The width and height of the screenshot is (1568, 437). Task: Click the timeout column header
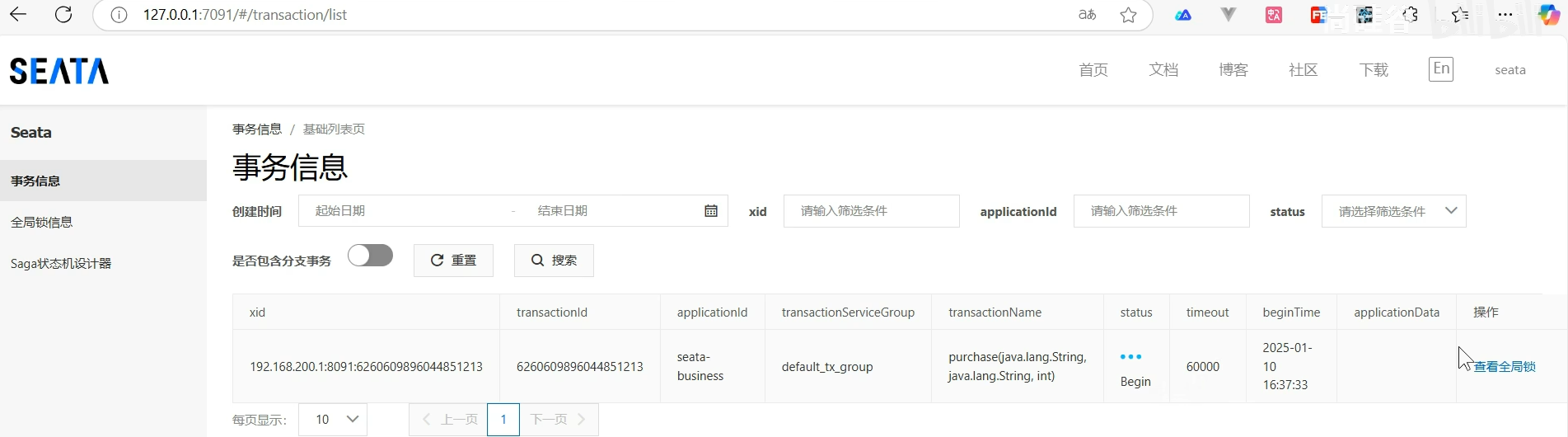[1207, 312]
